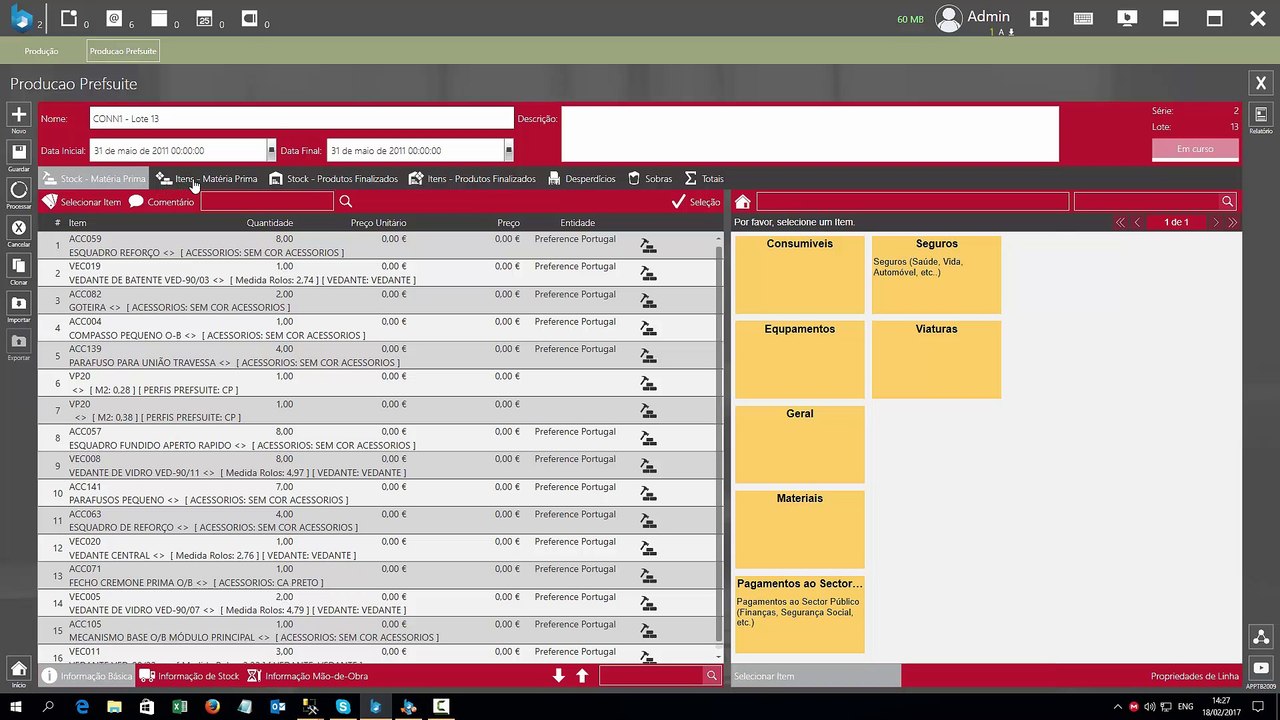Open the Desperdícios tab
This screenshot has width=1280, height=720.
[580, 179]
